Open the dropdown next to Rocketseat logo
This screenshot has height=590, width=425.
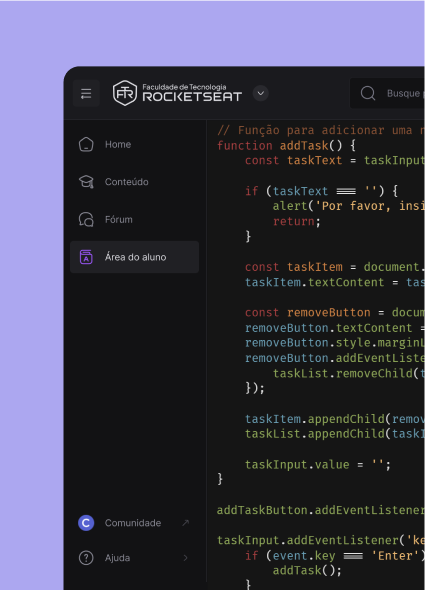coord(260,93)
